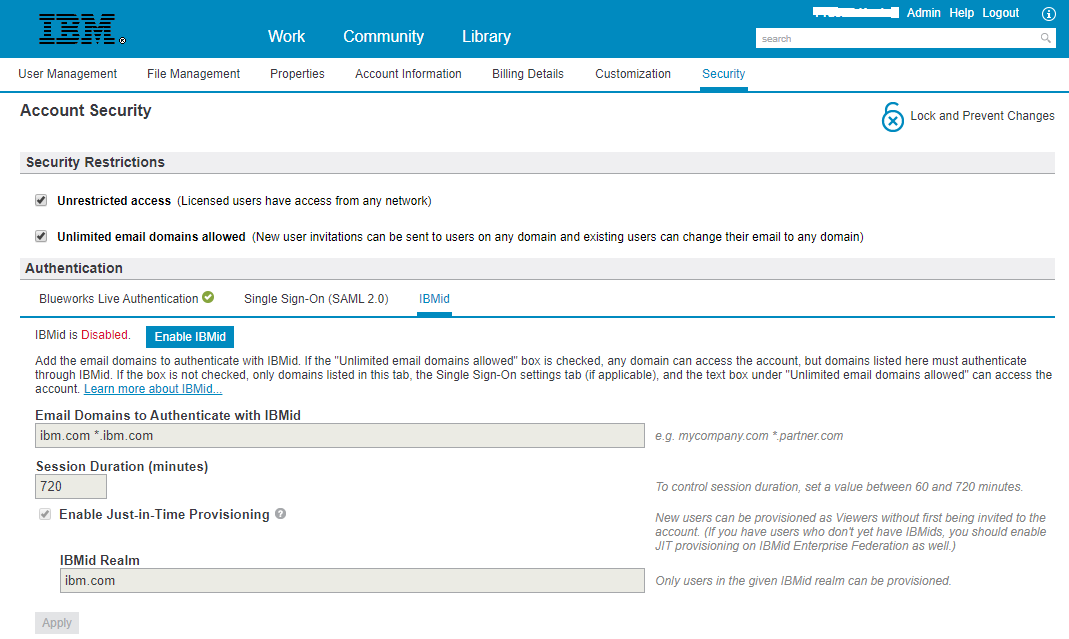Switch to Blueworks Live Authentication tab
Image resolution: width=1069 pixels, height=639 pixels.
[x=119, y=299]
